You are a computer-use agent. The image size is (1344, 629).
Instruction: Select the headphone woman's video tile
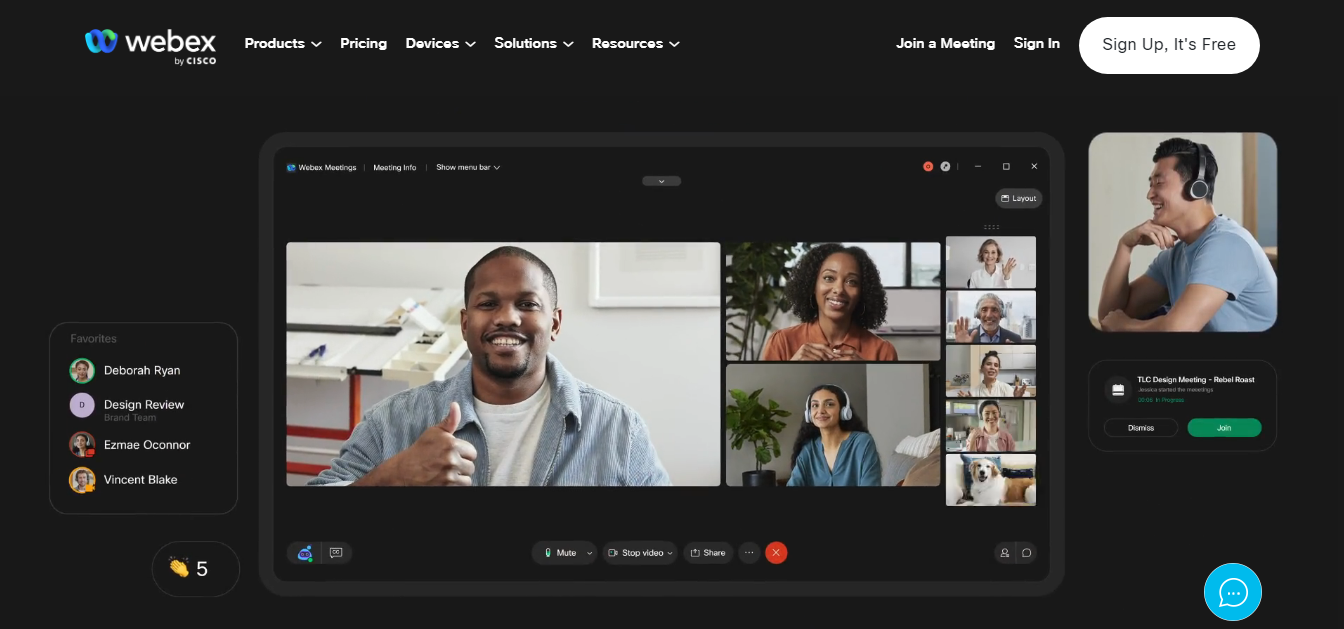point(833,425)
